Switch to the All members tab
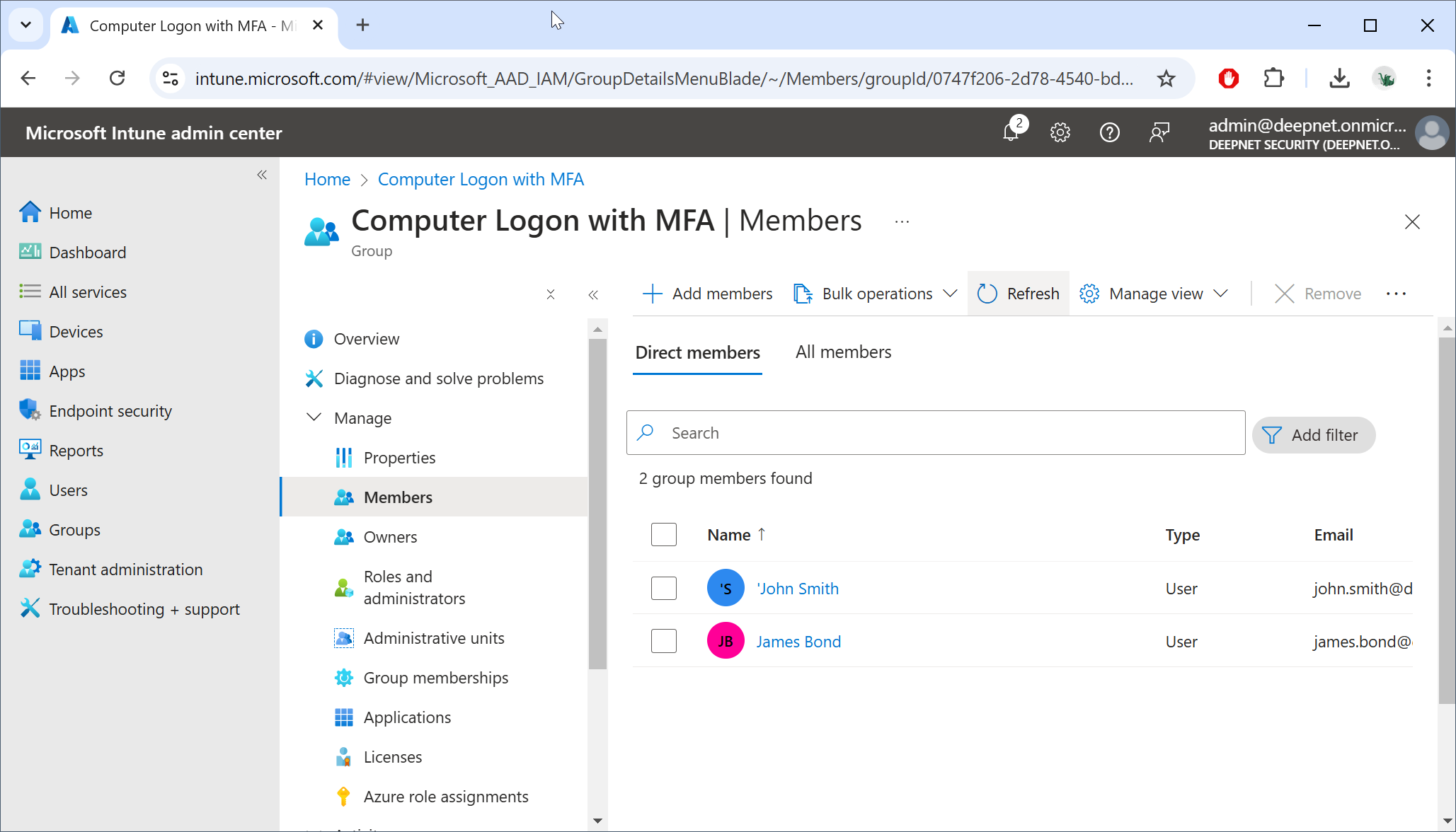The width and height of the screenshot is (1456, 832). pyautogui.click(x=843, y=352)
